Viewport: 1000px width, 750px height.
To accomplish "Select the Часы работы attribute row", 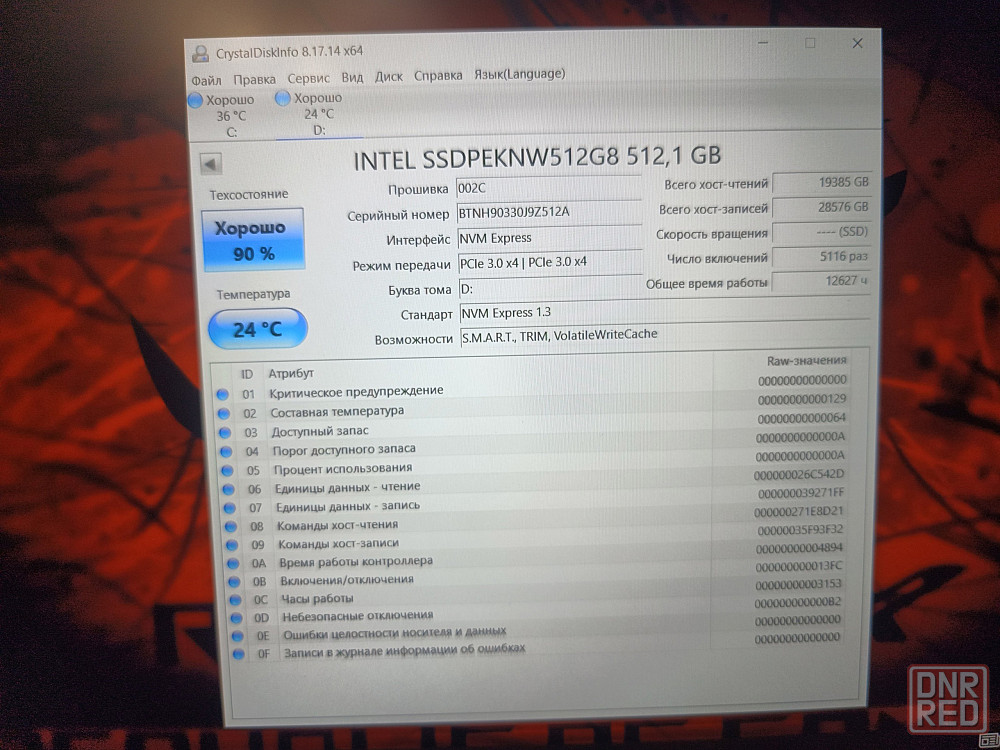I will point(536,594).
